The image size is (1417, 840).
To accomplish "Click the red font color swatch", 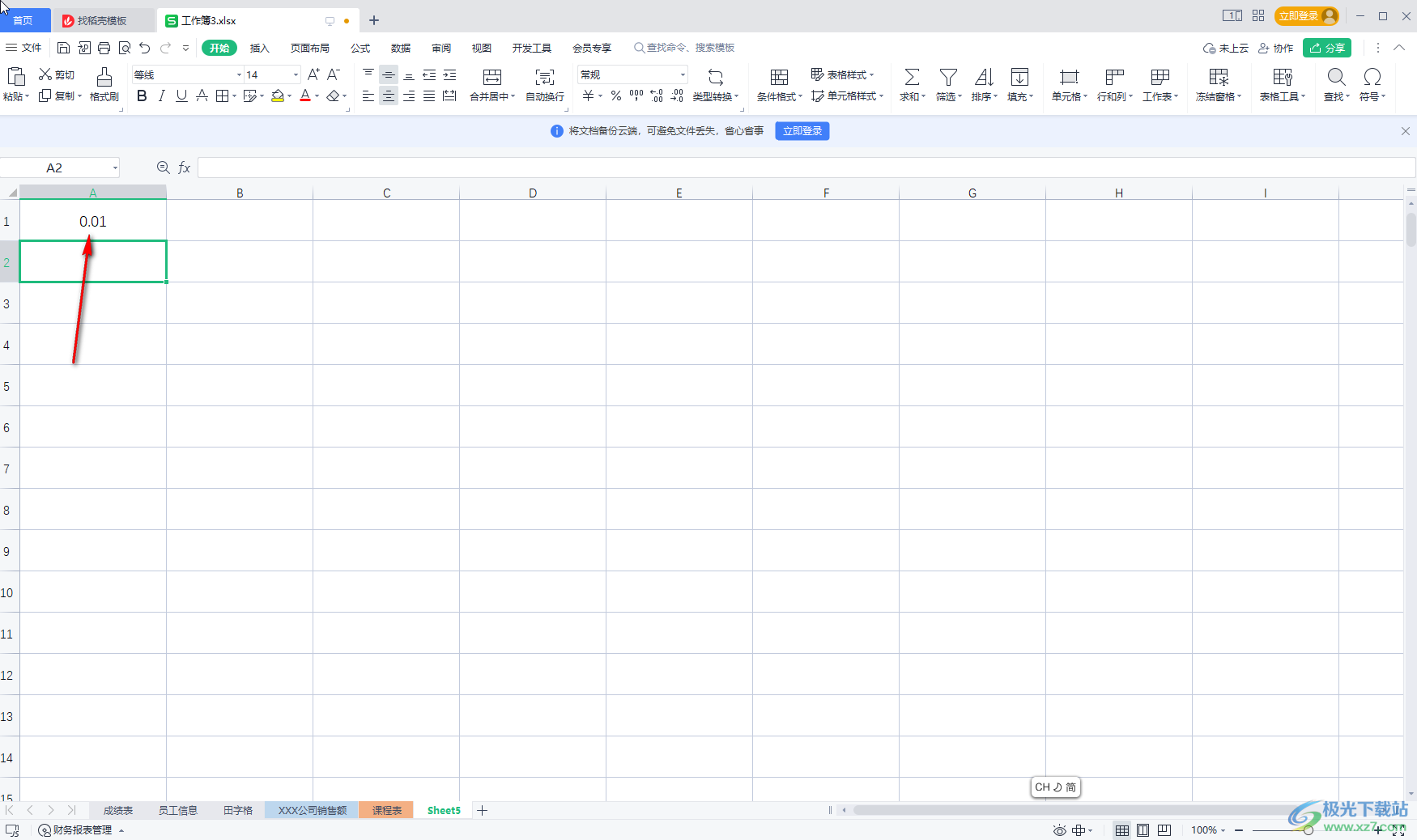I will point(305,96).
